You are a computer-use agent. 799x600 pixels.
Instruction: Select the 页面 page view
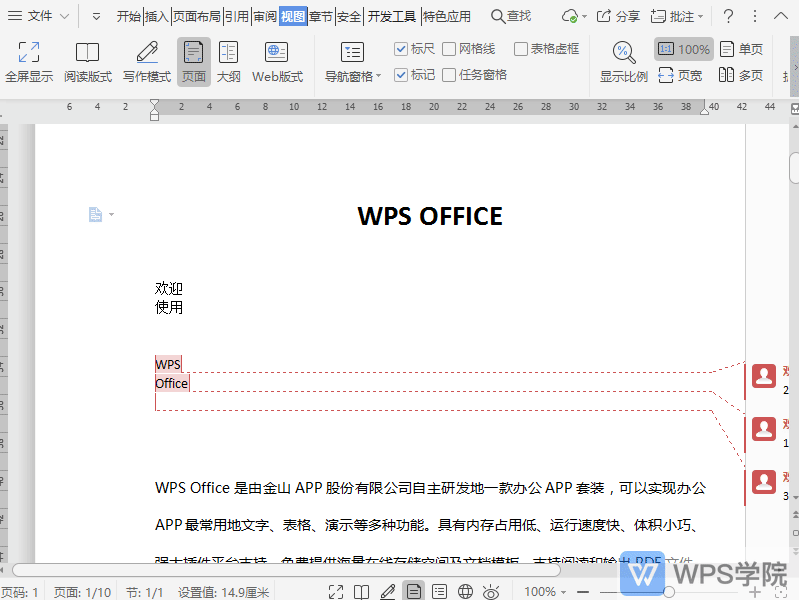click(x=194, y=62)
